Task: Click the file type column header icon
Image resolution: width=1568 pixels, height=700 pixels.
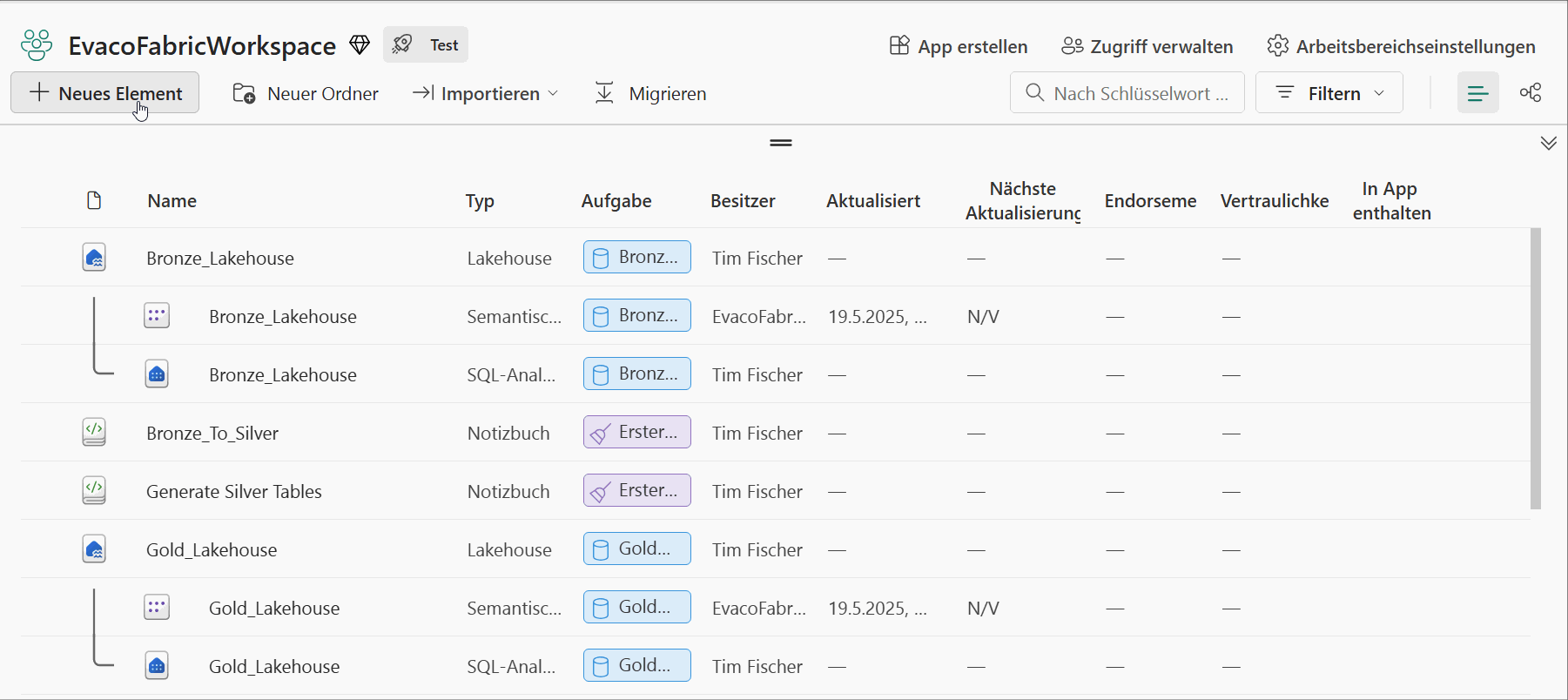Action: click(94, 201)
